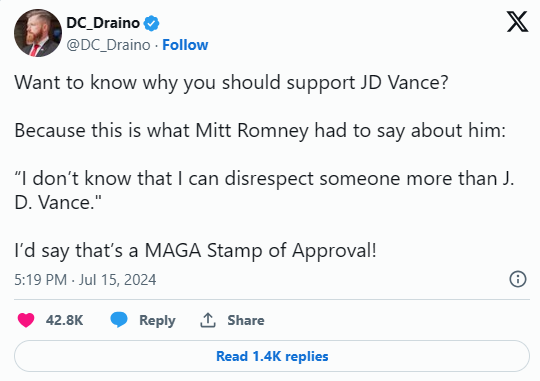This screenshot has width=540, height=381.
Task: Like the tweet with the heart icon
Action: [26, 320]
